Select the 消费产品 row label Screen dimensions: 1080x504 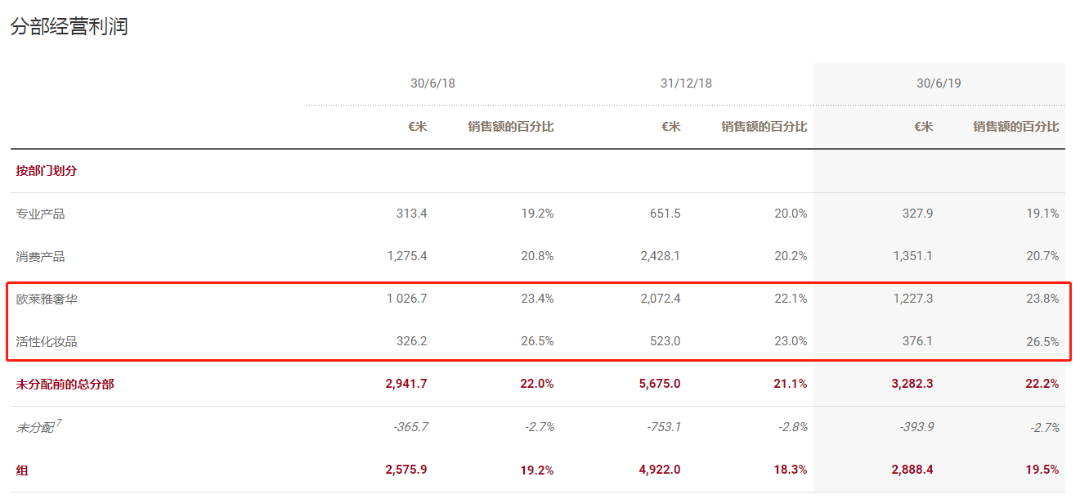click(40, 257)
